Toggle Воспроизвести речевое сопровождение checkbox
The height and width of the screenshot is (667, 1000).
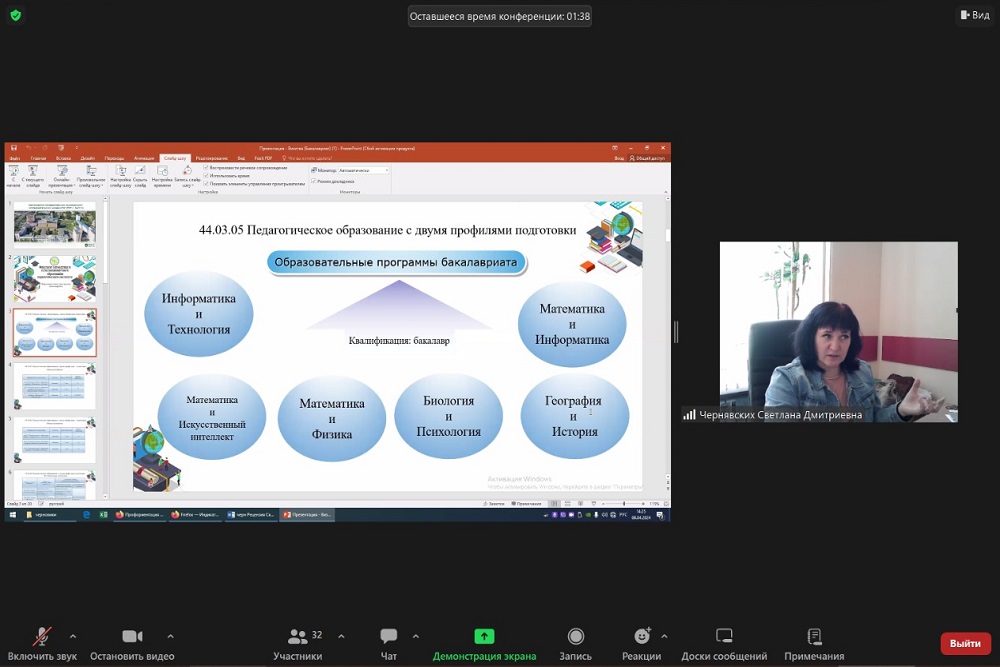pos(206,168)
